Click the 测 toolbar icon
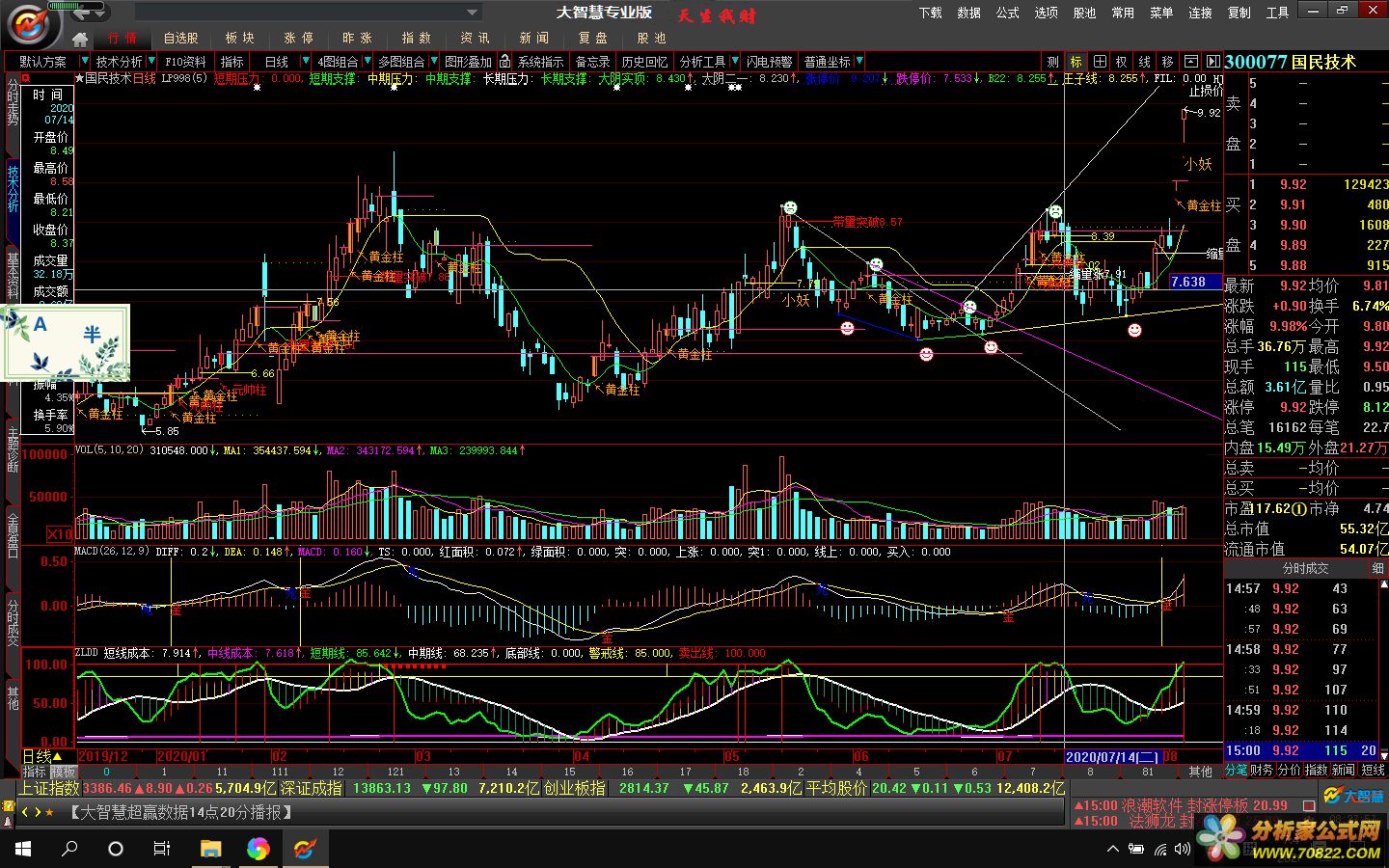The height and width of the screenshot is (868, 1389). 1053,61
